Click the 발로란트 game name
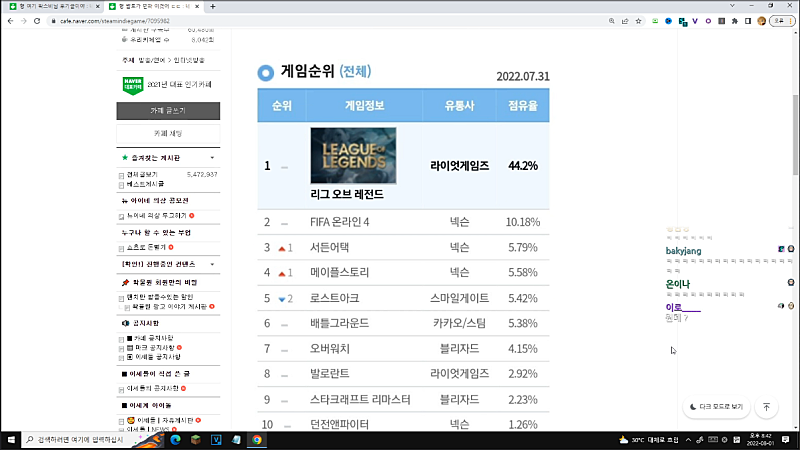 click(x=330, y=373)
